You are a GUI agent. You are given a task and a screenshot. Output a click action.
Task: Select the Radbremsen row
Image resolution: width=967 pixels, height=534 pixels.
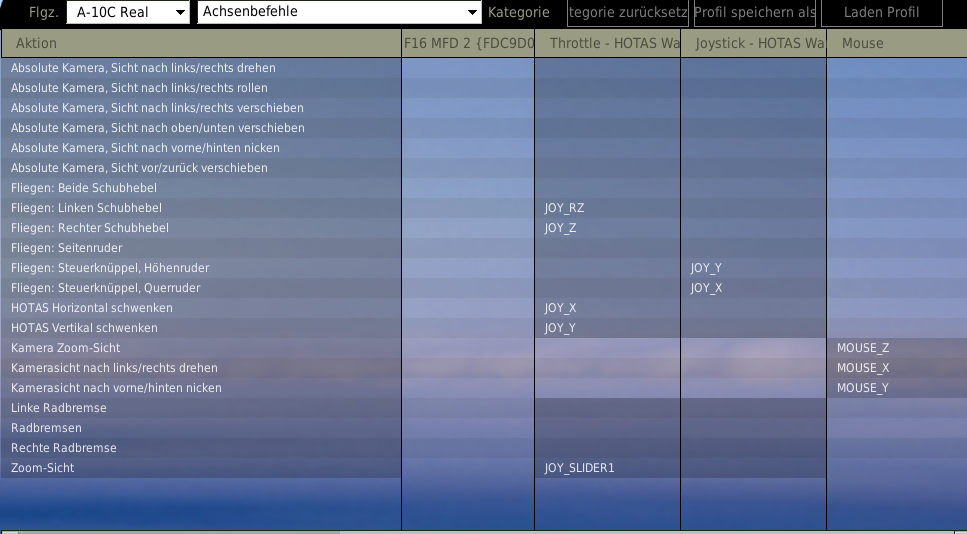[201, 428]
